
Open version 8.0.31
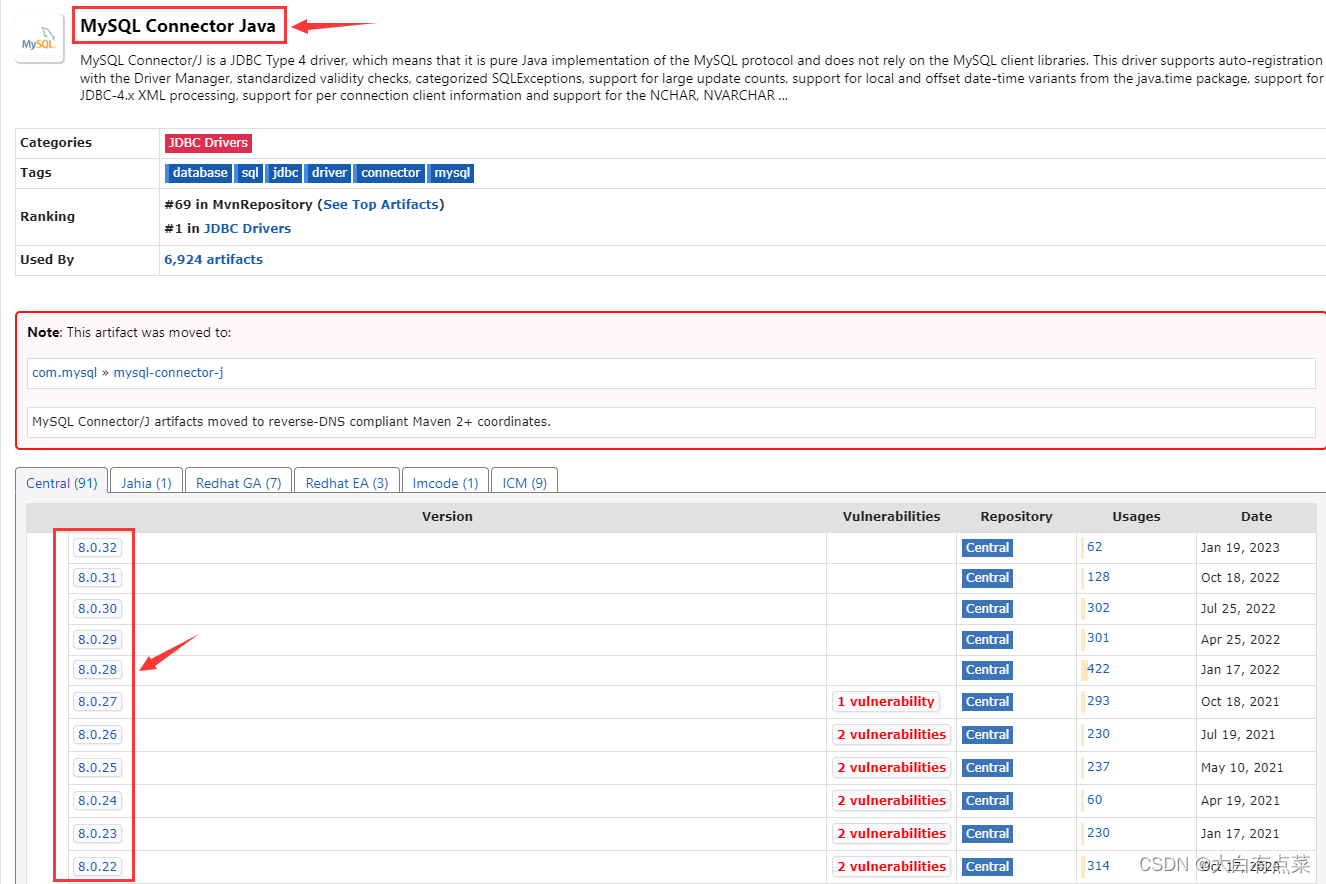tap(97, 578)
